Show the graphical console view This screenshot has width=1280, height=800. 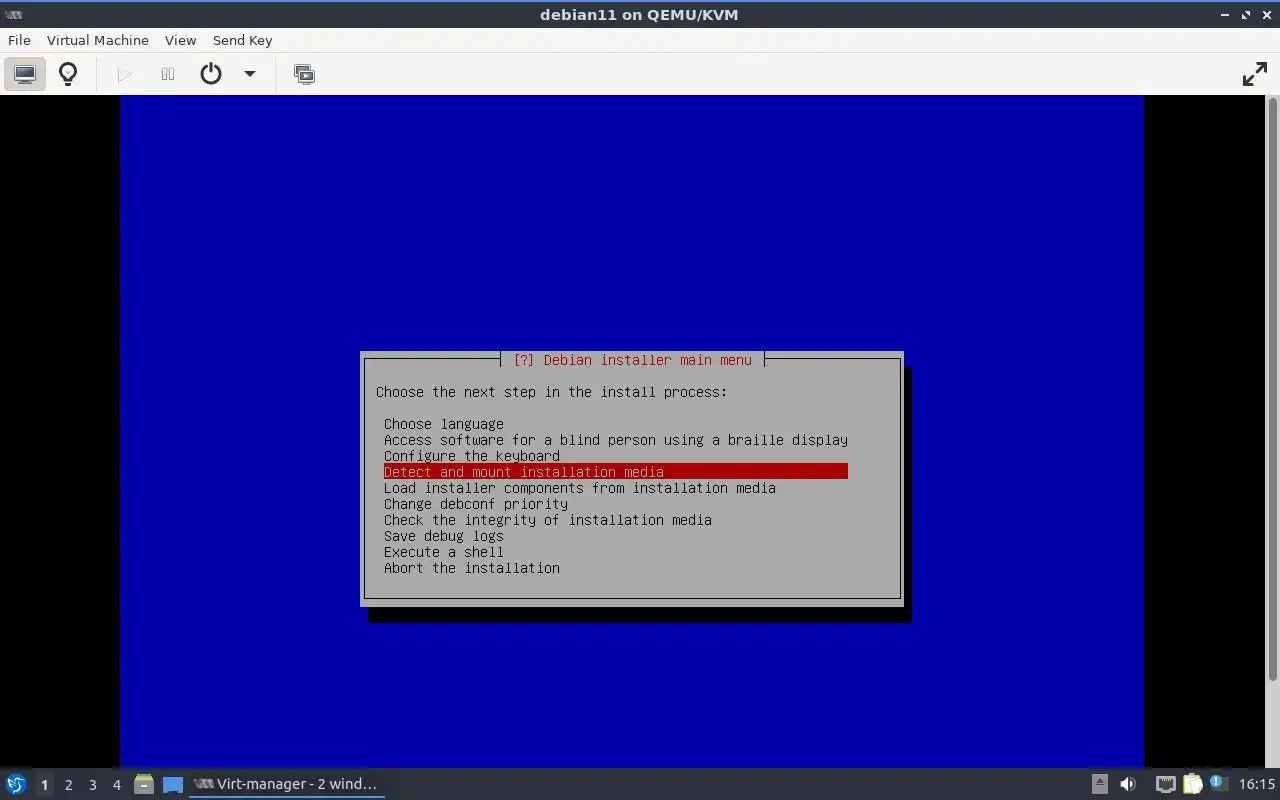click(x=25, y=74)
